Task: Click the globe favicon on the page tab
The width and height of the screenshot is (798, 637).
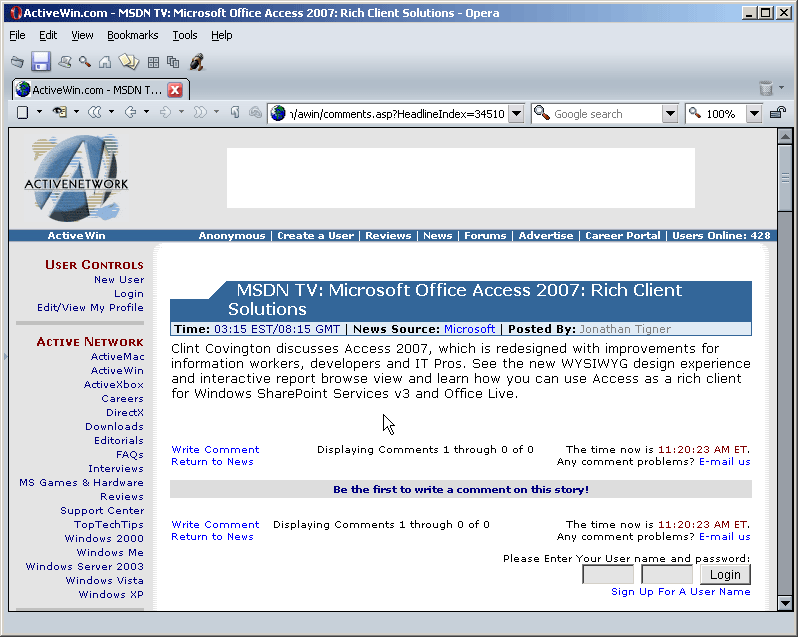Action: (23, 90)
